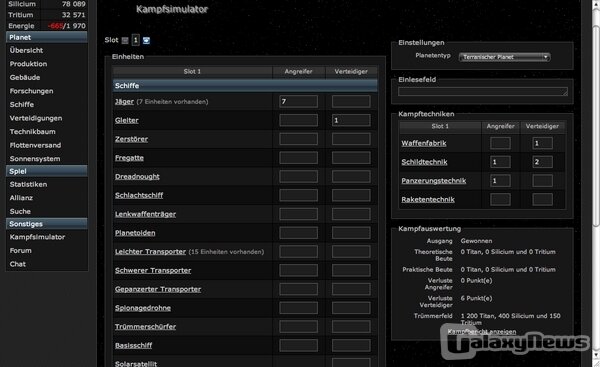Viewport: 600px width, 367px height.
Task: Click the Panzerungstechnik technology link
Action: (434, 181)
